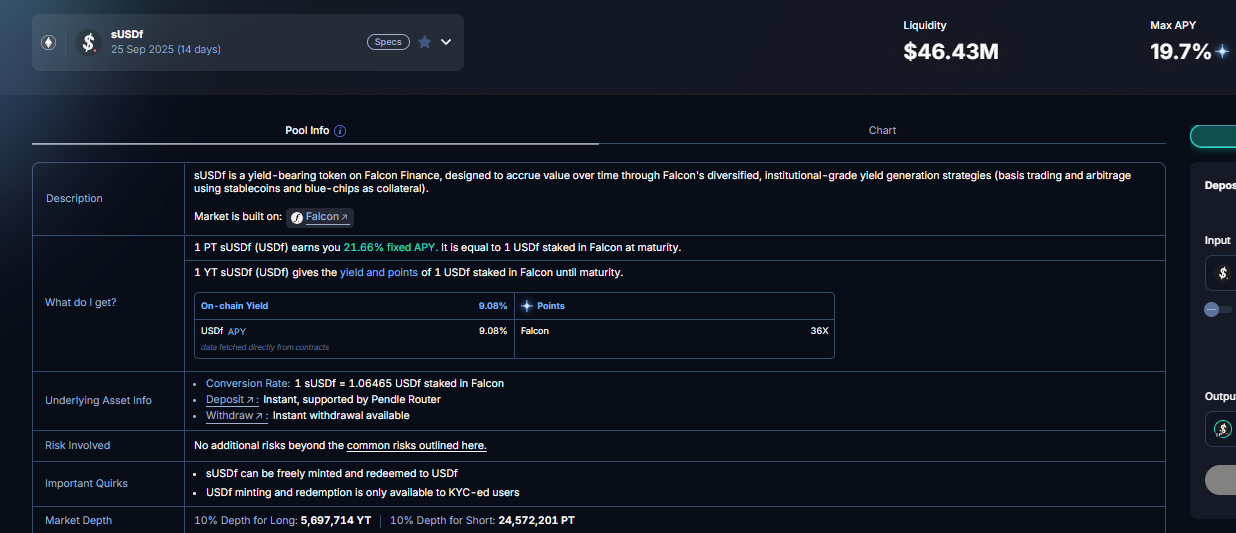This screenshot has height=533, width=1236.
Task: Click the 21.66% fixed APY text
Action: 389,247
